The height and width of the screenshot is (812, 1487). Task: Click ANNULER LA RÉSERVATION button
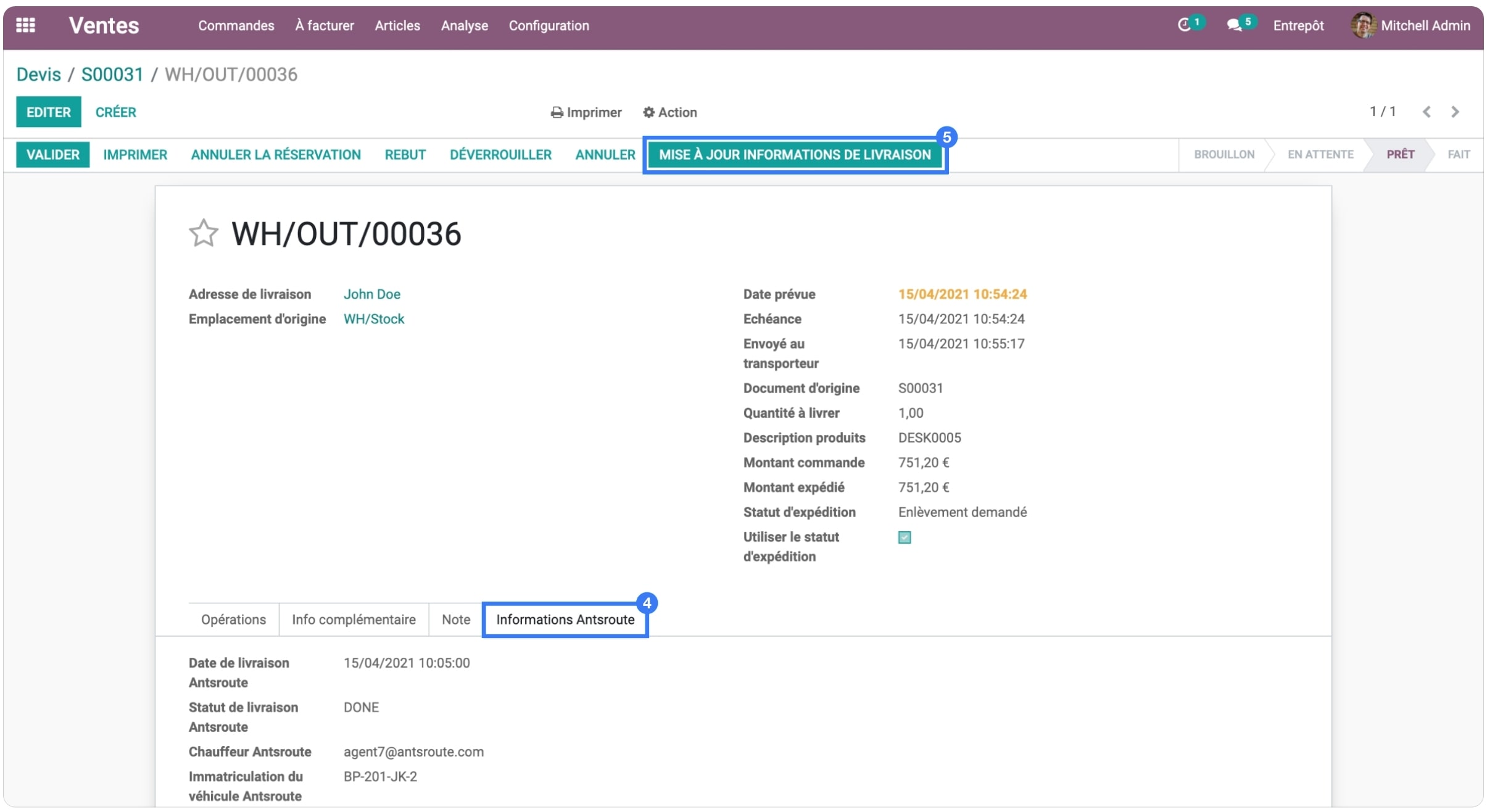tap(276, 154)
